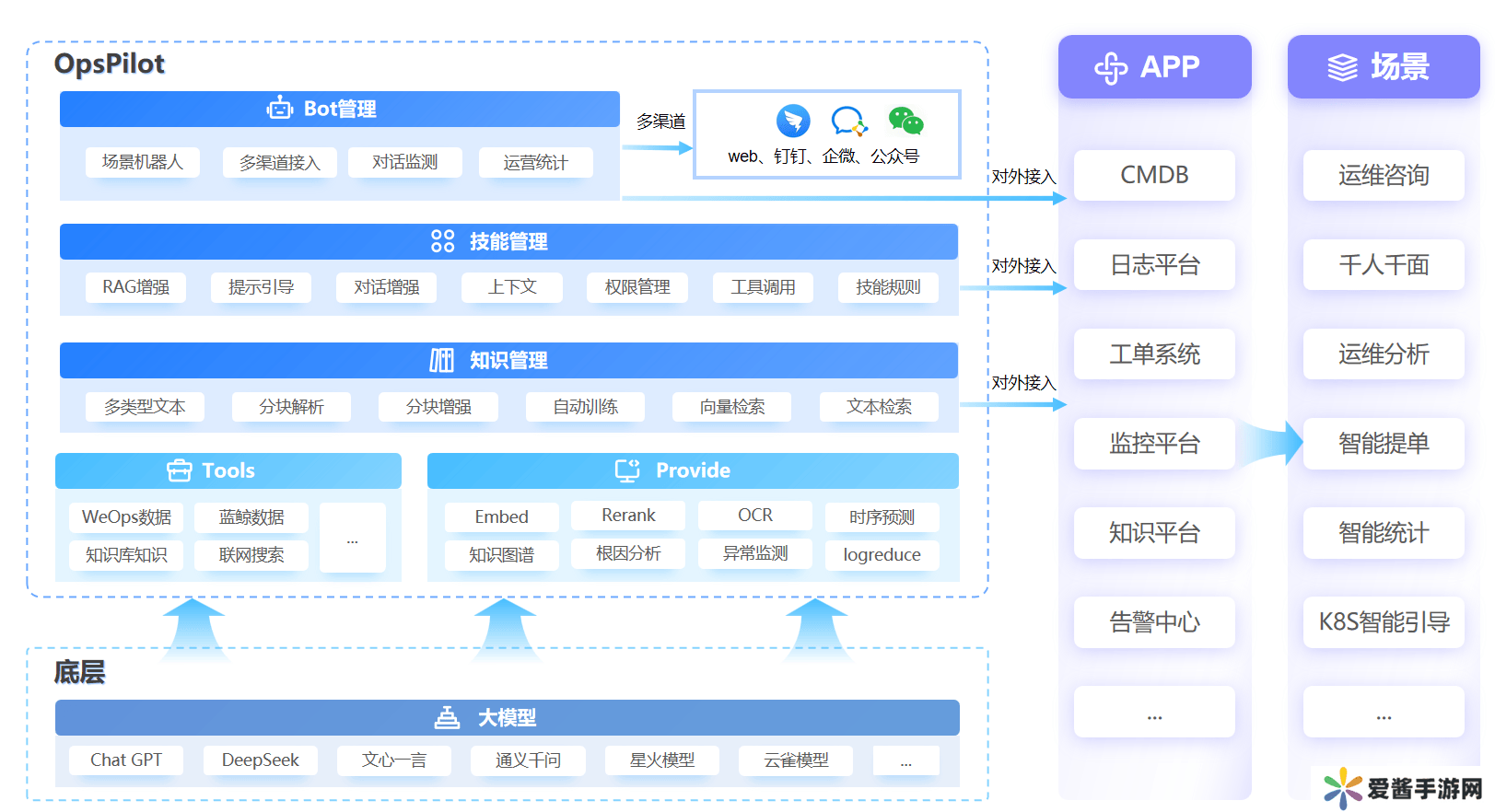
Task: Select the K8S智能引导 scenario box
Action: (x=1384, y=622)
